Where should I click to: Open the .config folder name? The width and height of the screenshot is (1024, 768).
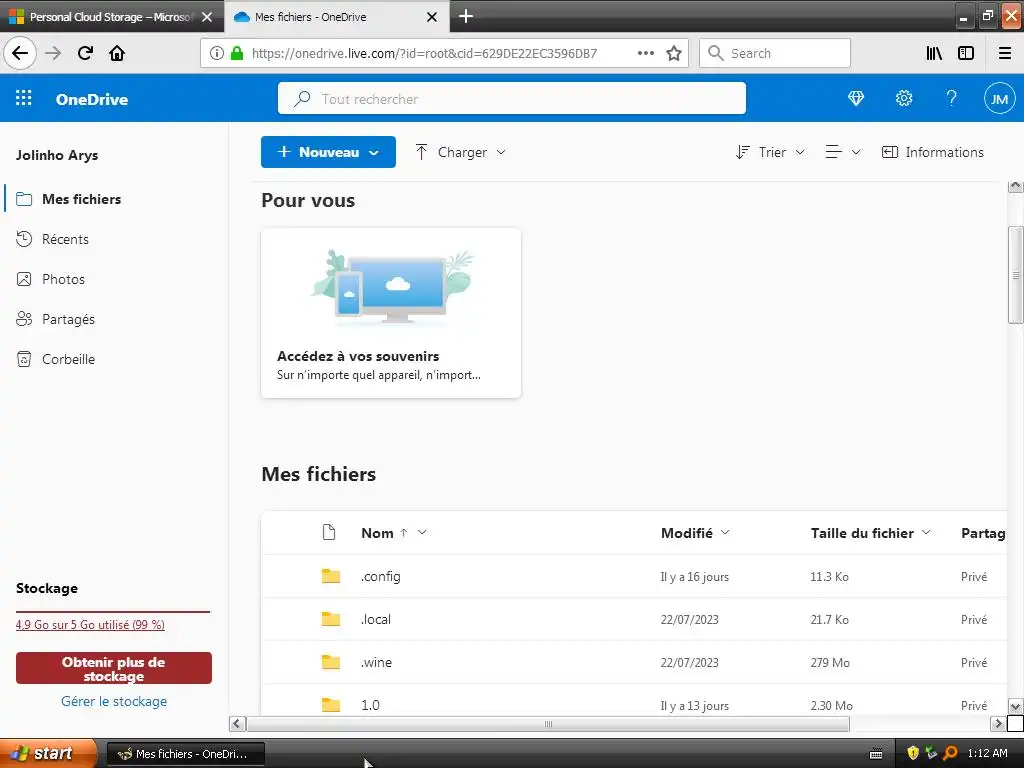pos(381,576)
